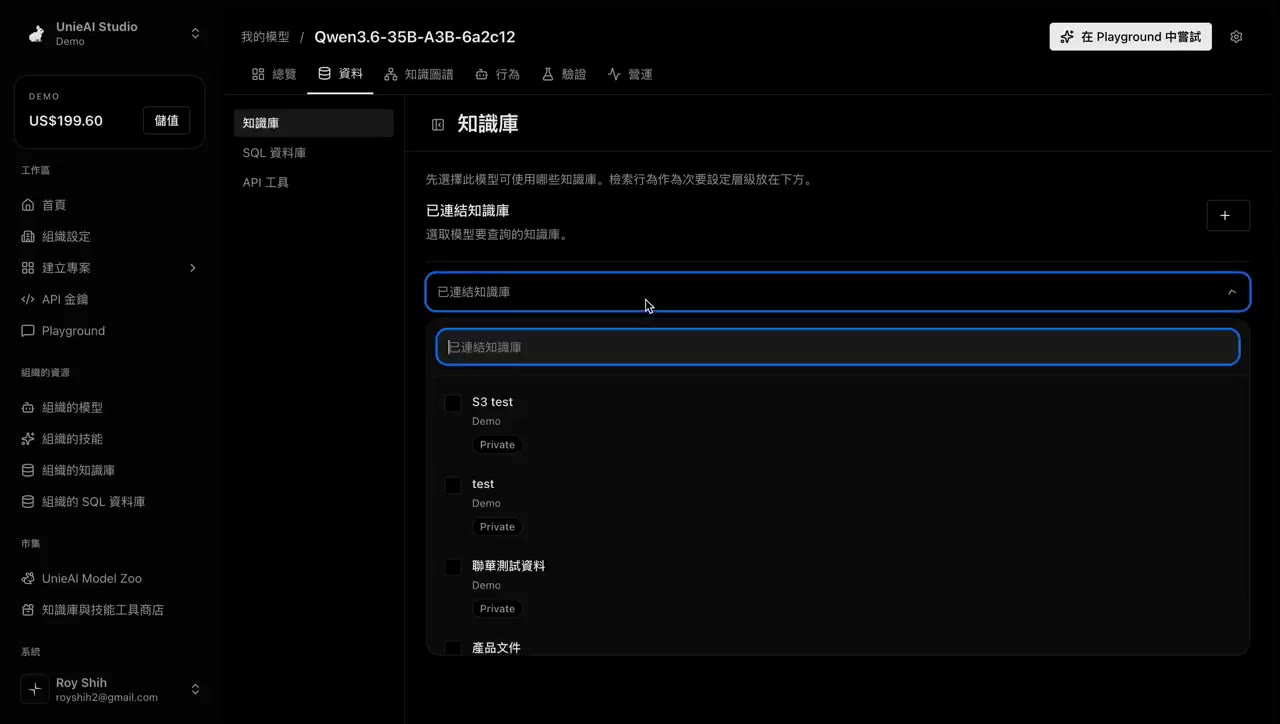
Task: Click the UnieAI Studio rabbit logo
Action: click(x=36, y=34)
